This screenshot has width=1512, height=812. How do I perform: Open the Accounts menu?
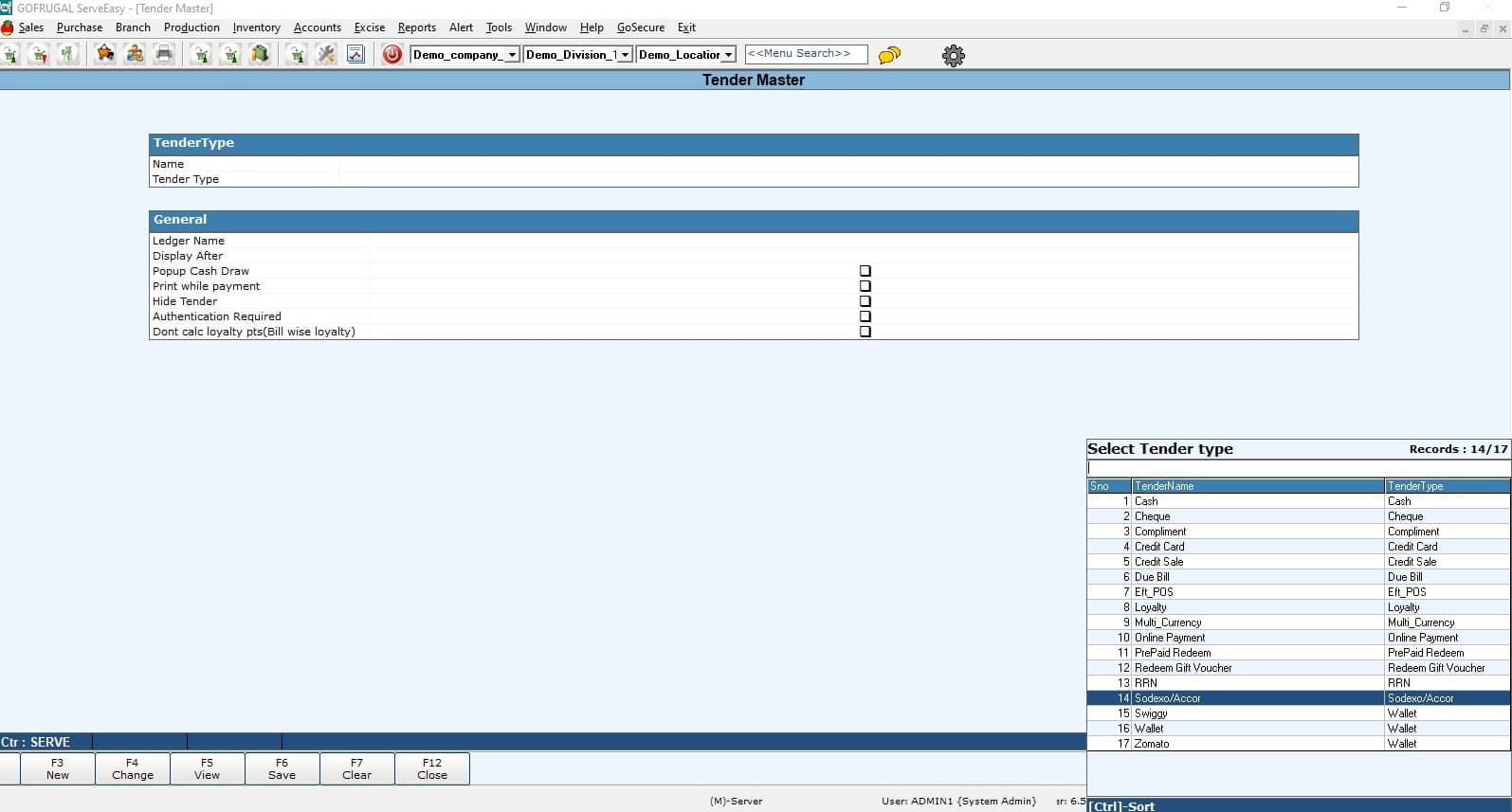point(318,27)
